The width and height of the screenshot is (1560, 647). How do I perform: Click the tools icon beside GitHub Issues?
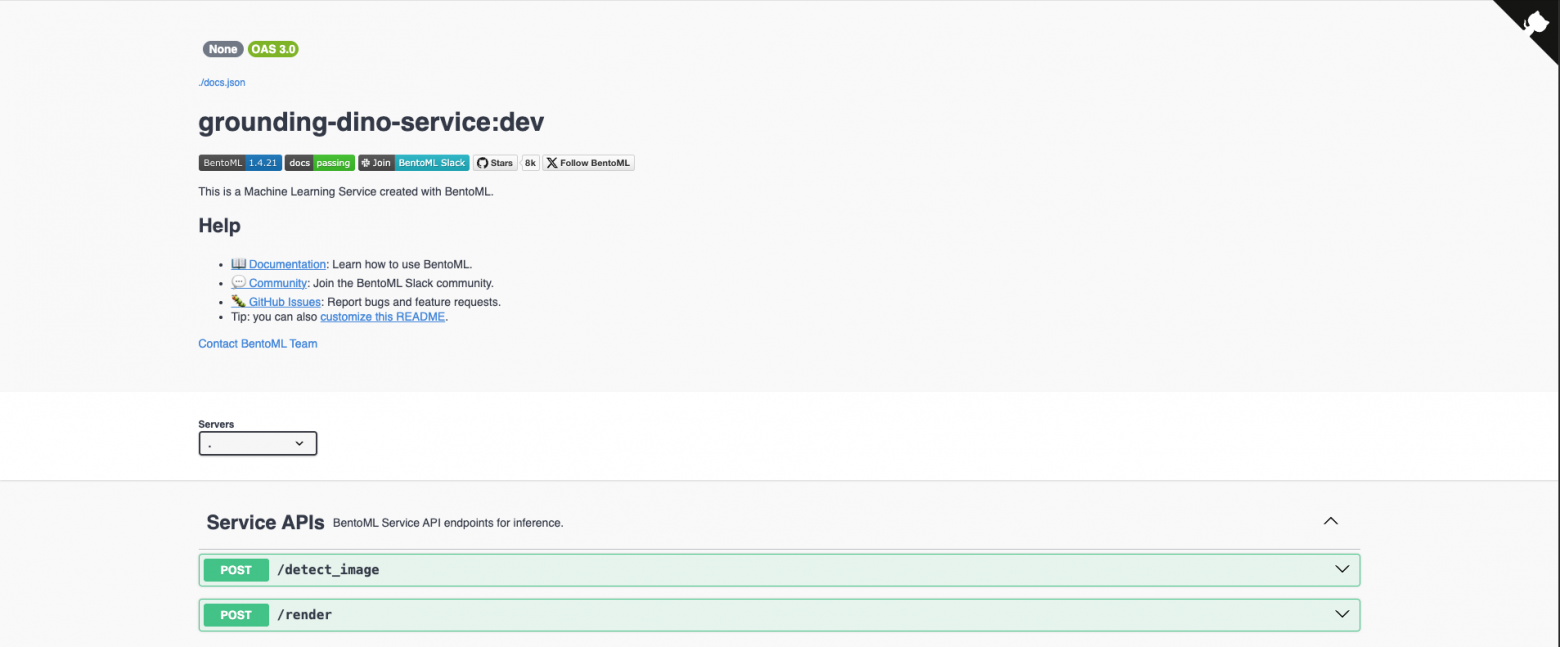[x=238, y=301]
